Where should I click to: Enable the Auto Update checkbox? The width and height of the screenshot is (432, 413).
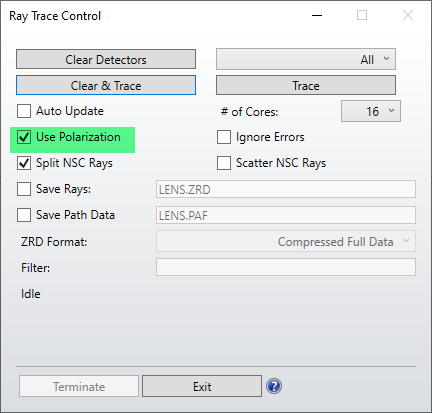(24, 111)
